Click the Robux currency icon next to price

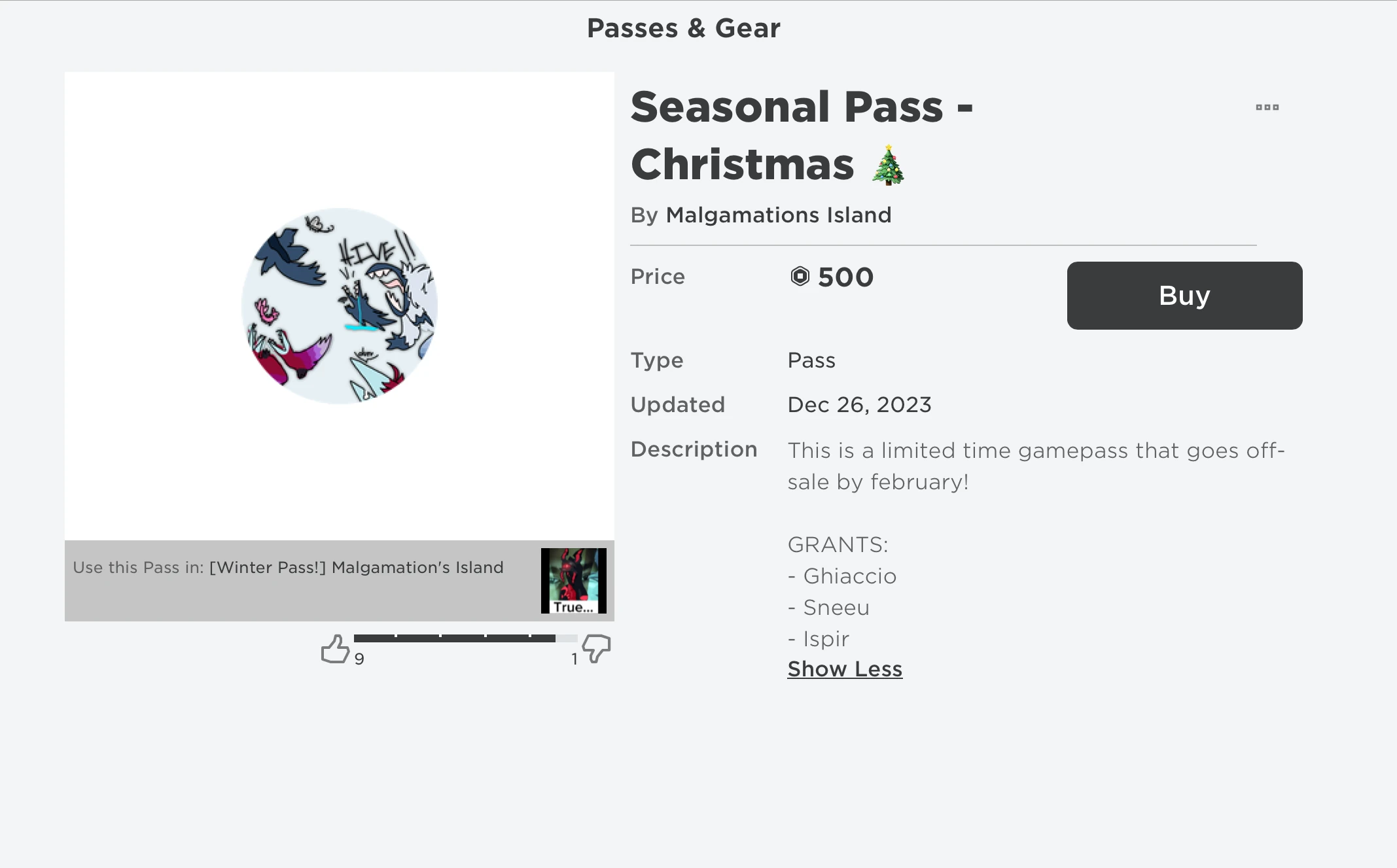pos(799,277)
